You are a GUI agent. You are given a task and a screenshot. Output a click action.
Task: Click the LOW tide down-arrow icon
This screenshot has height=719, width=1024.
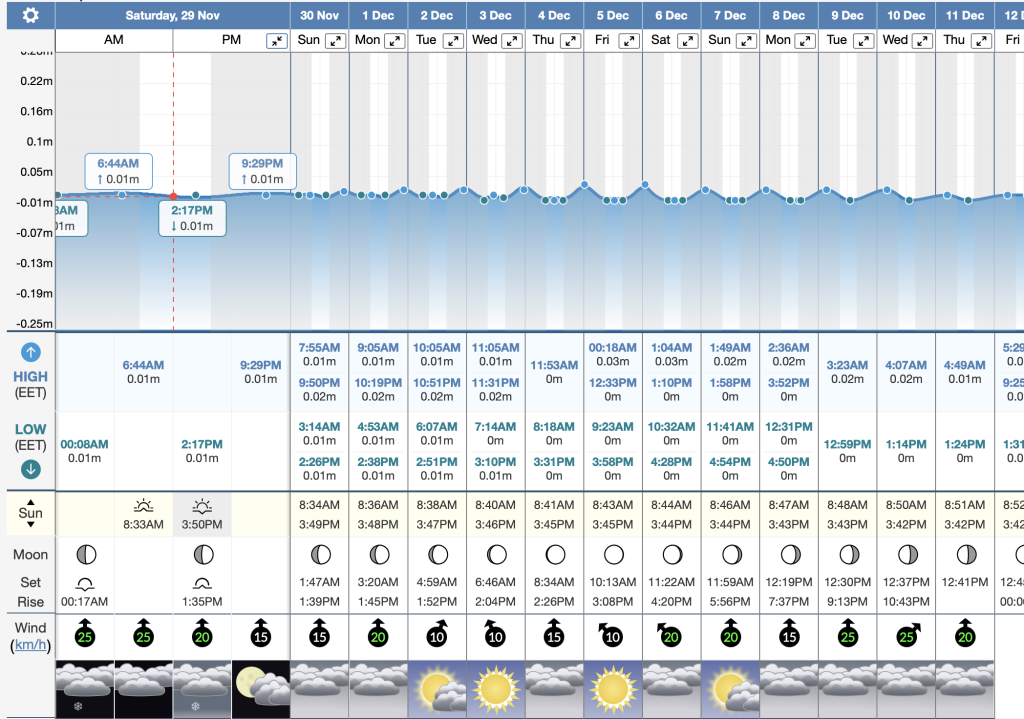(x=30, y=469)
